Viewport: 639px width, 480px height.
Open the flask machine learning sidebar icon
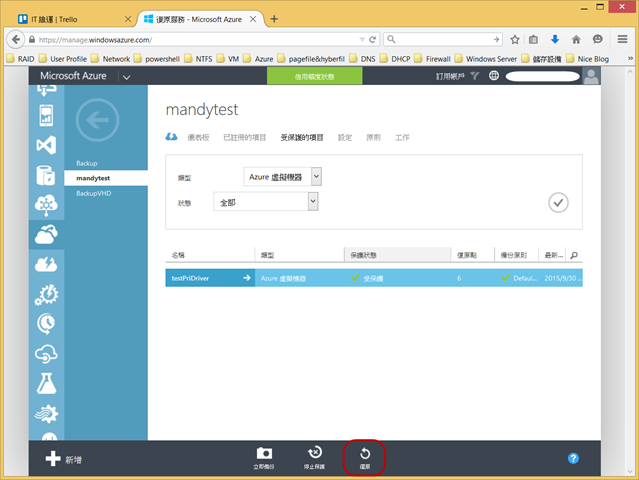click(x=46, y=383)
